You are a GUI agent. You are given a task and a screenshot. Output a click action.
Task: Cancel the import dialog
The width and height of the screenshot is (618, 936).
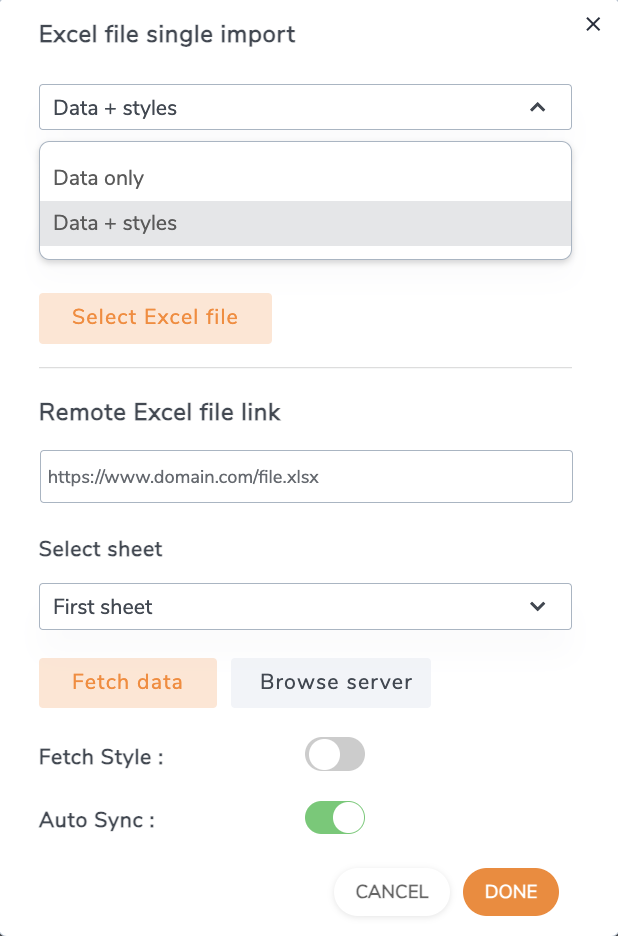(x=392, y=892)
